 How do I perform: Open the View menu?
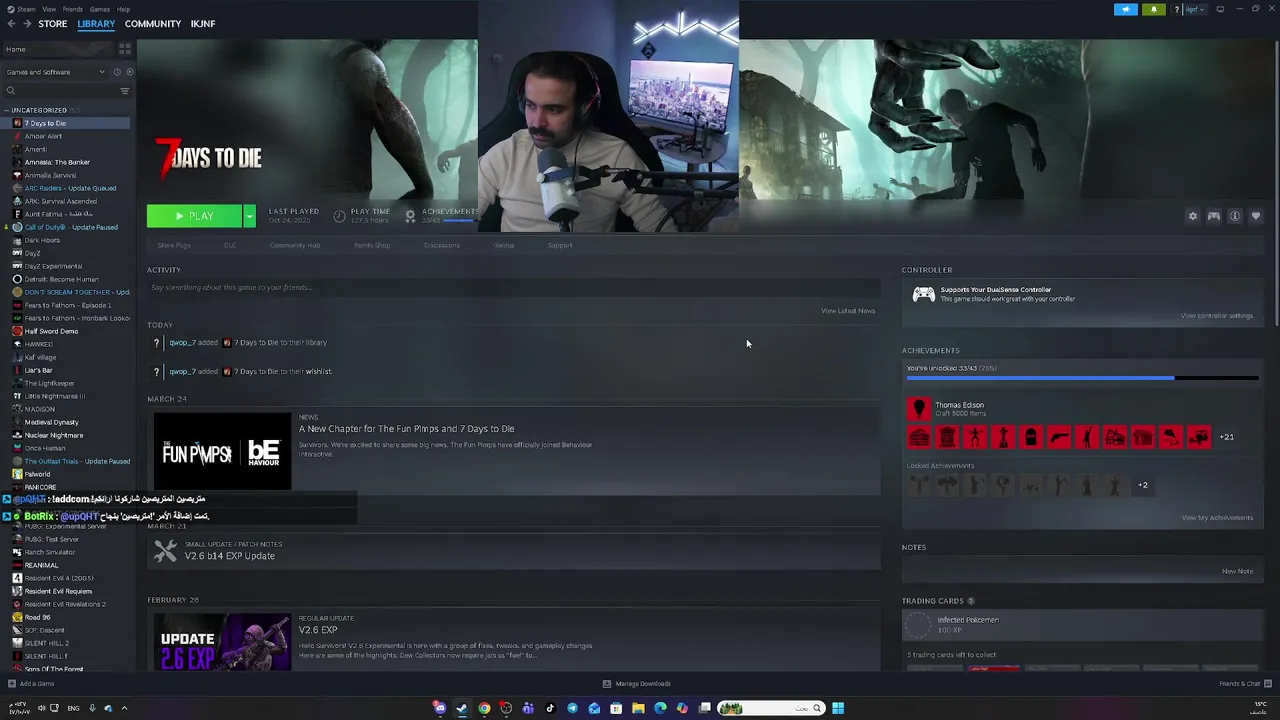coord(49,9)
